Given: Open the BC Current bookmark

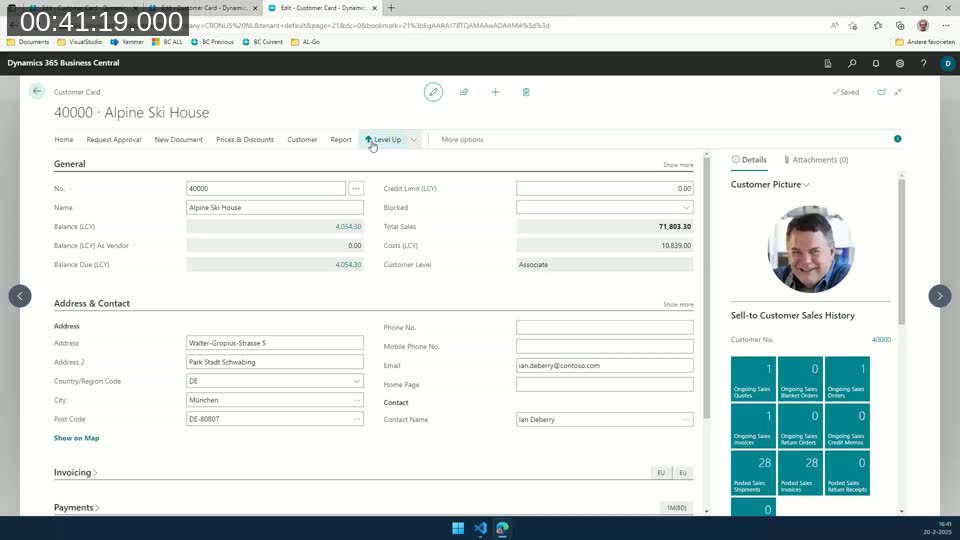Looking at the screenshot, I should 263,42.
